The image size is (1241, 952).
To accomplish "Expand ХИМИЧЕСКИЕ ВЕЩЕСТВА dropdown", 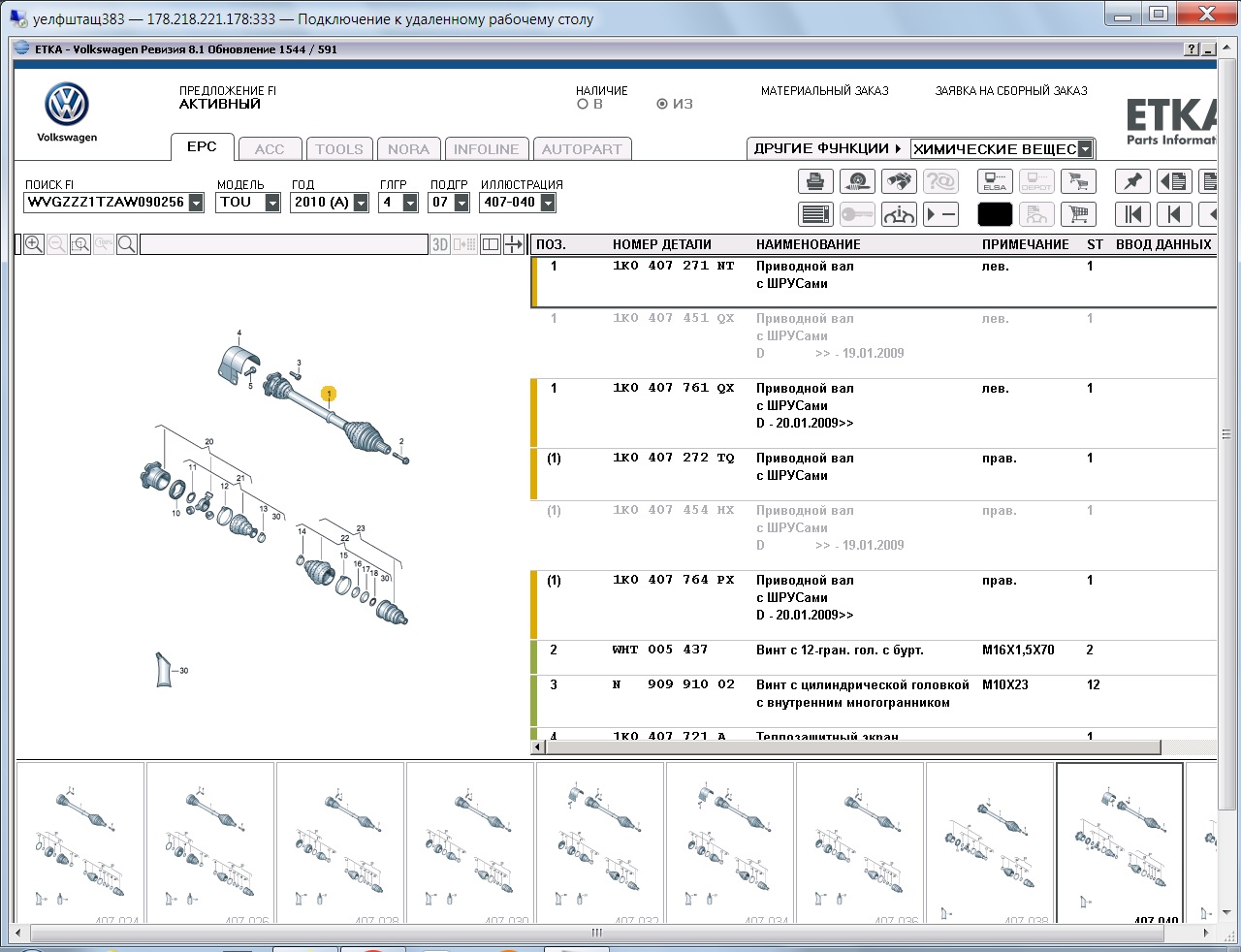I will click(x=1085, y=149).
